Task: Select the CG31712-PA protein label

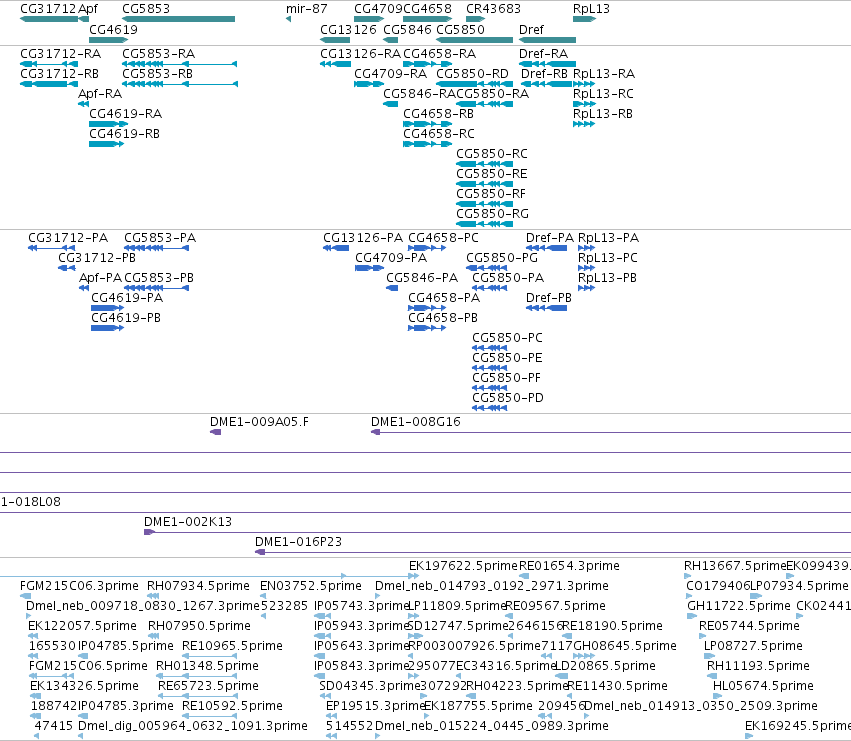Action: [68, 238]
